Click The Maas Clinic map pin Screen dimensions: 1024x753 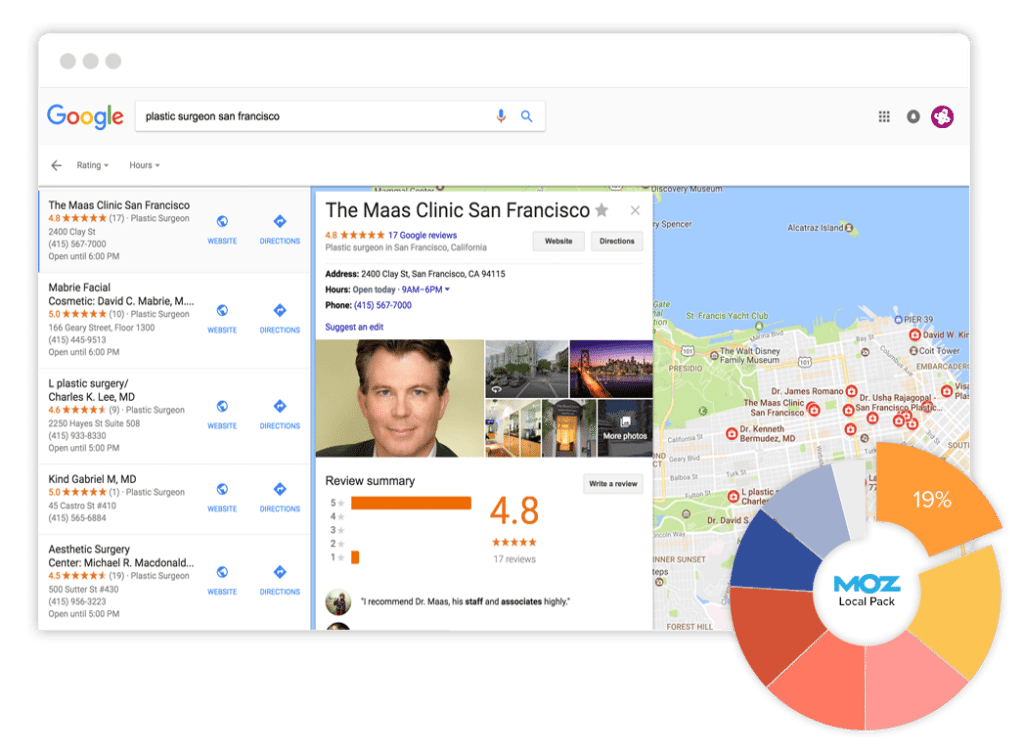[813, 409]
